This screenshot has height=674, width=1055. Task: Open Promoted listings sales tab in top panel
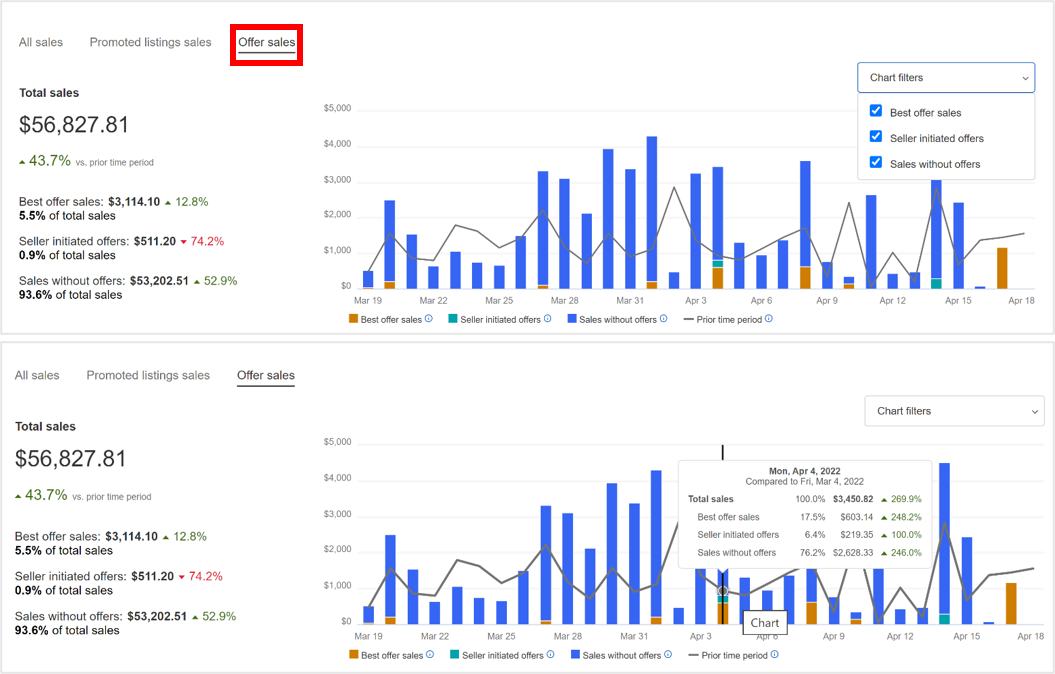pos(150,42)
